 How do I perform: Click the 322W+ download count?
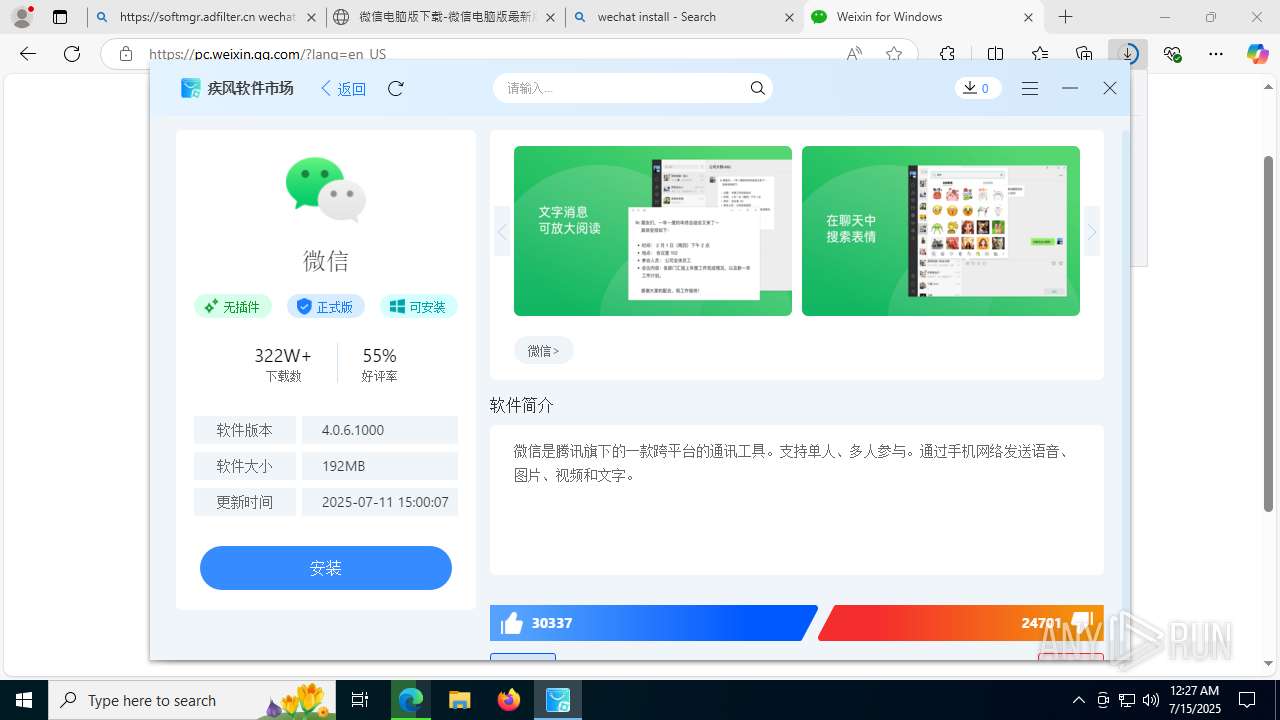283,356
